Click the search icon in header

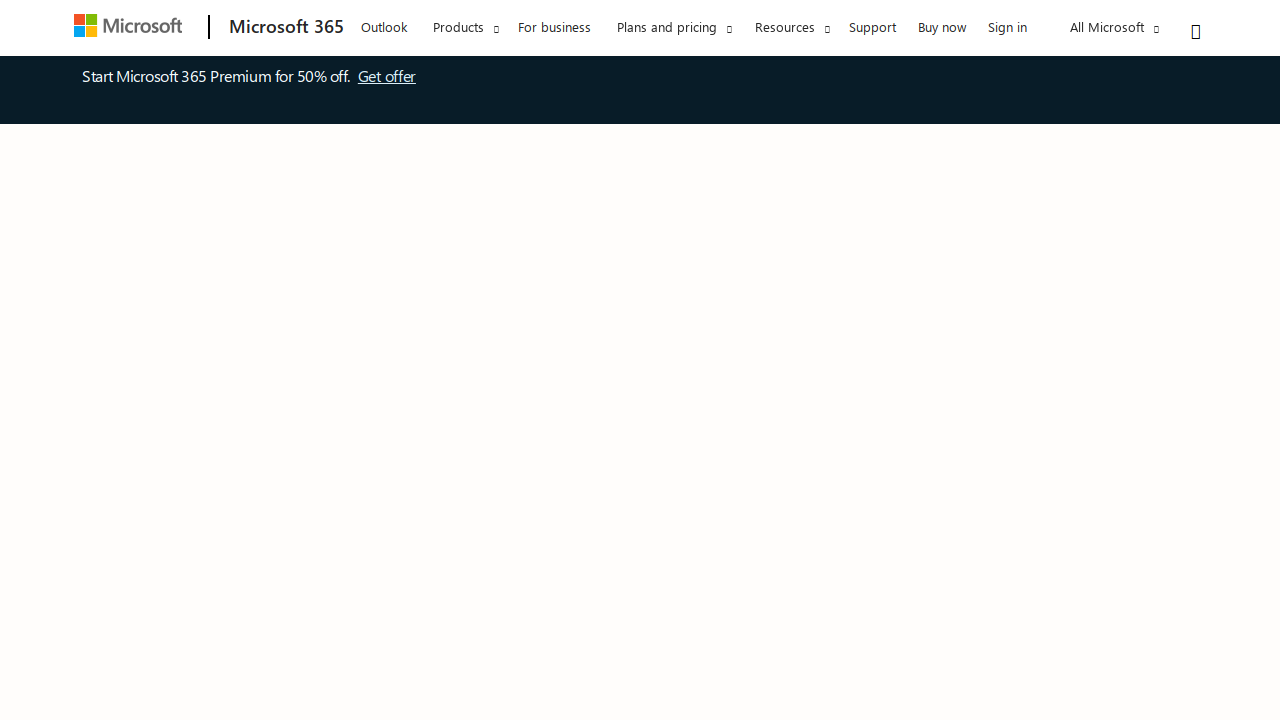(x=1195, y=32)
